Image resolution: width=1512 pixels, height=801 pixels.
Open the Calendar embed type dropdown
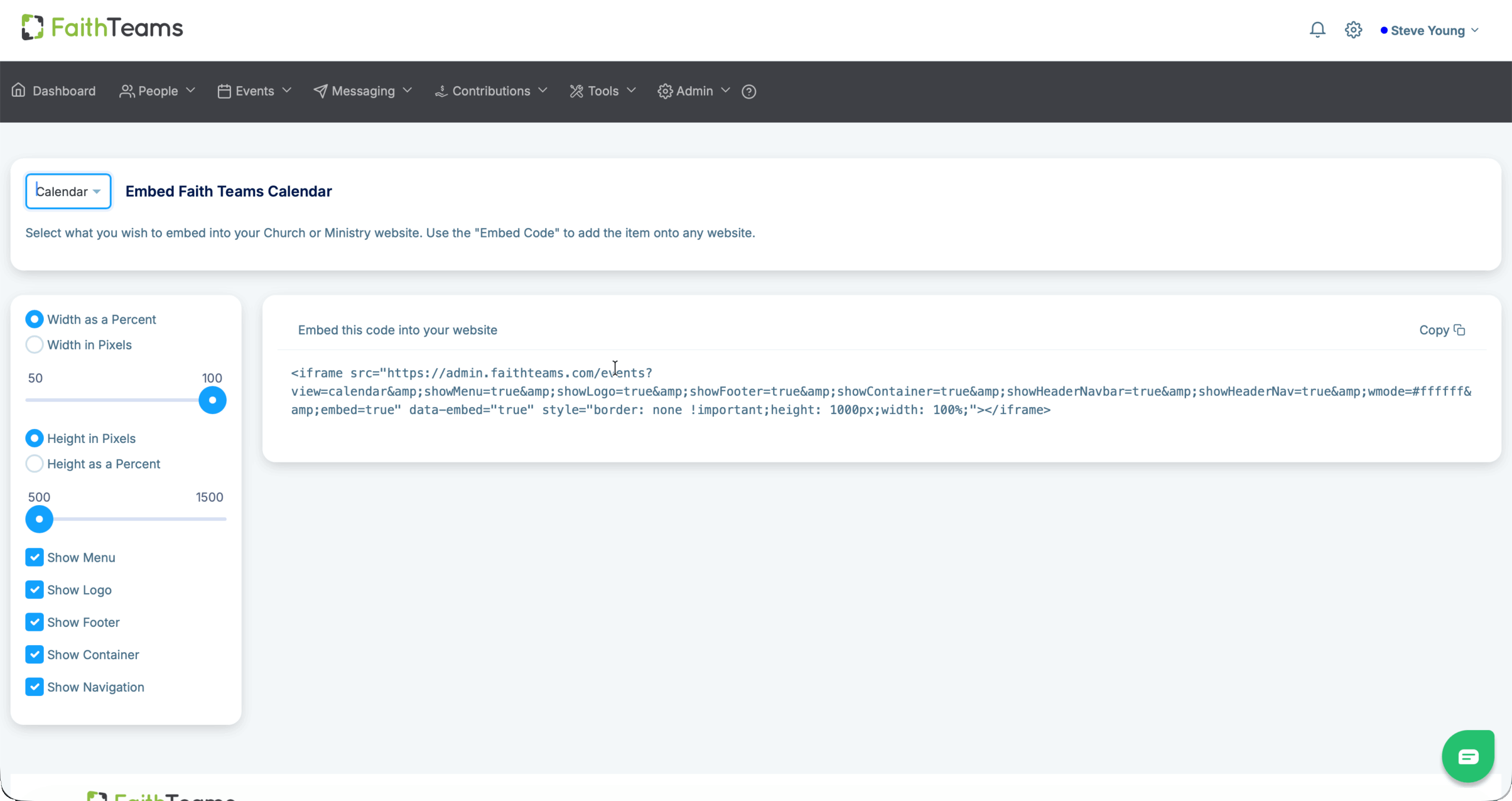point(67,191)
